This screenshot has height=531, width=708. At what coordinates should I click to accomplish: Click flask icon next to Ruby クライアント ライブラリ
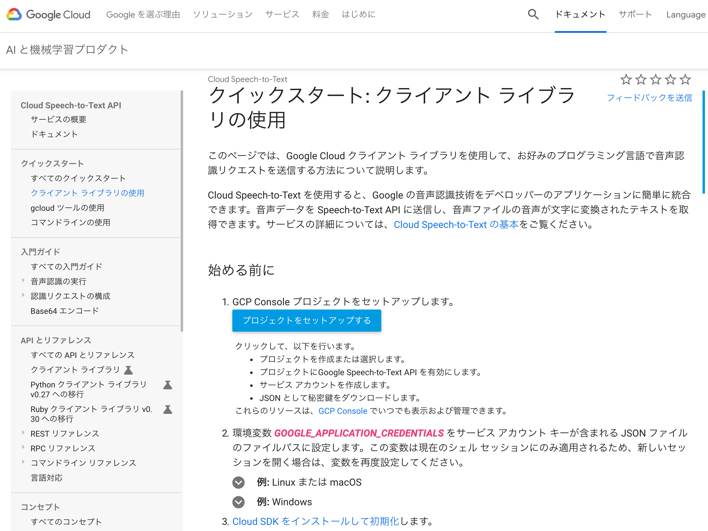168,409
